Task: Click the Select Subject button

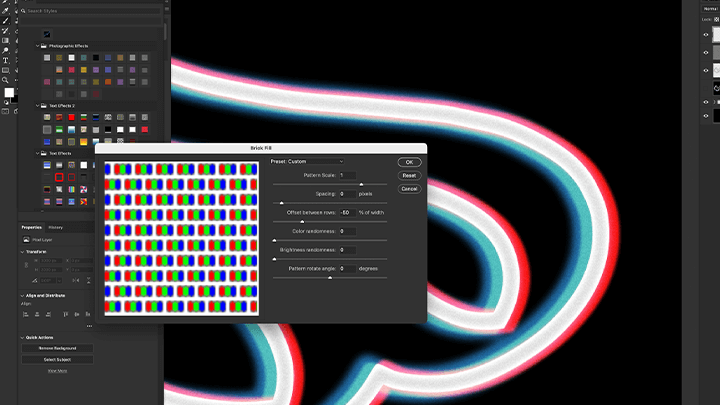Action: pyautogui.click(x=57, y=360)
